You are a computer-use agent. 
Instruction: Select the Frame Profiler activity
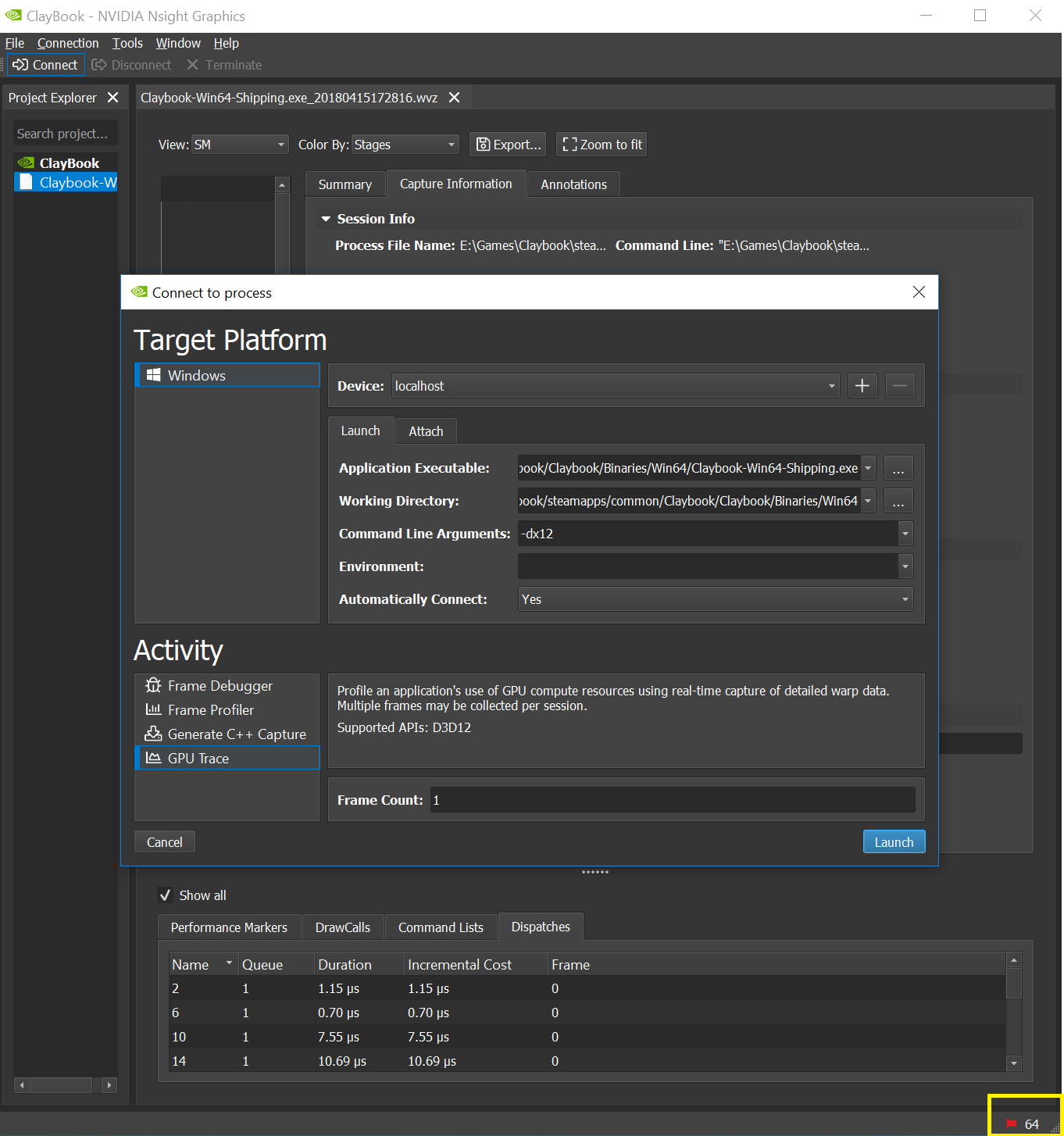click(x=210, y=710)
